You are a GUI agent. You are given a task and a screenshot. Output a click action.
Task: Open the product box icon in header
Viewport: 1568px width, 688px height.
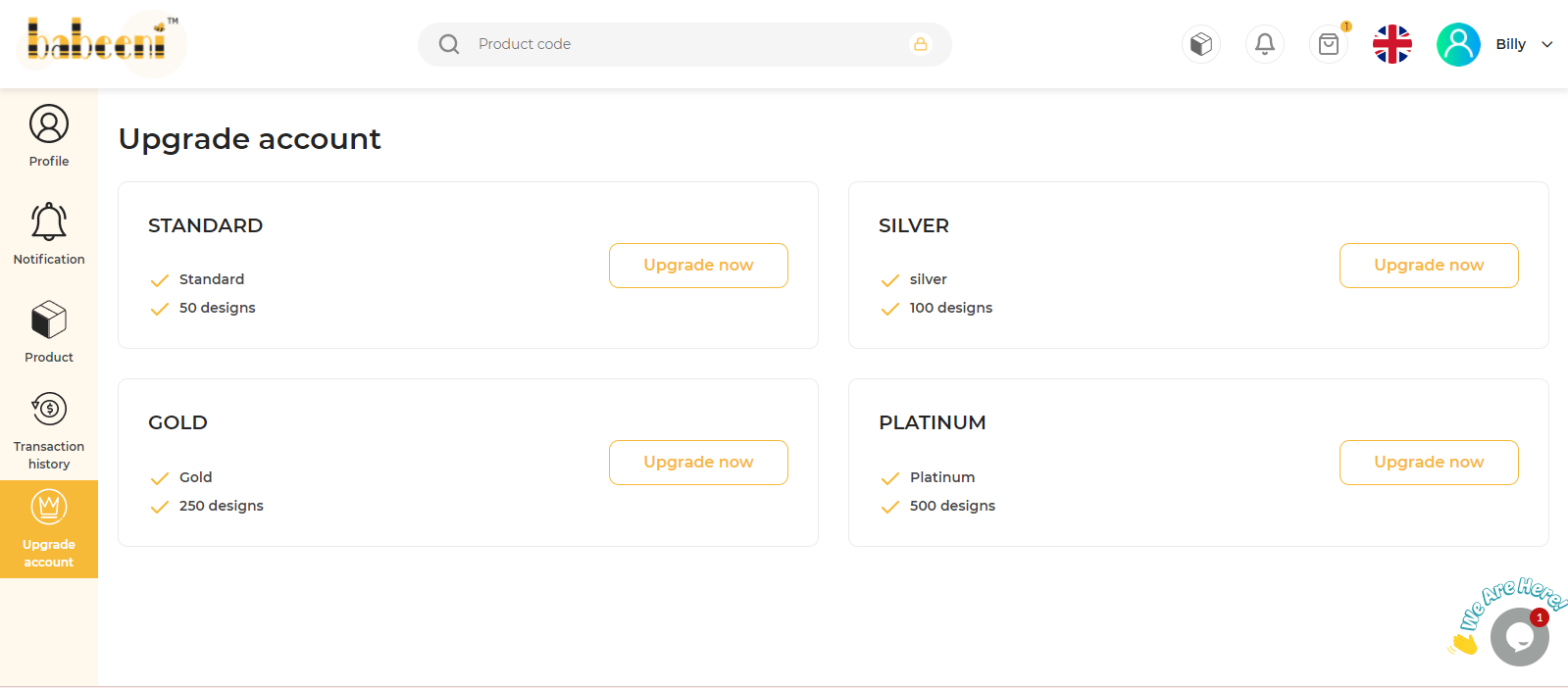pos(1201,44)
